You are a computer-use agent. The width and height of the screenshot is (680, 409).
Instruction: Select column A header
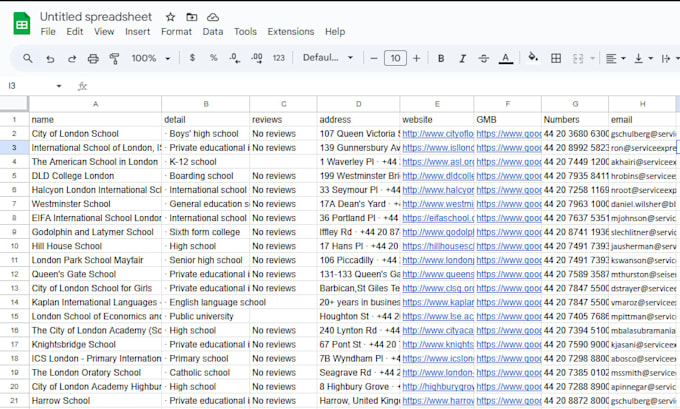(x=95, y=104)
